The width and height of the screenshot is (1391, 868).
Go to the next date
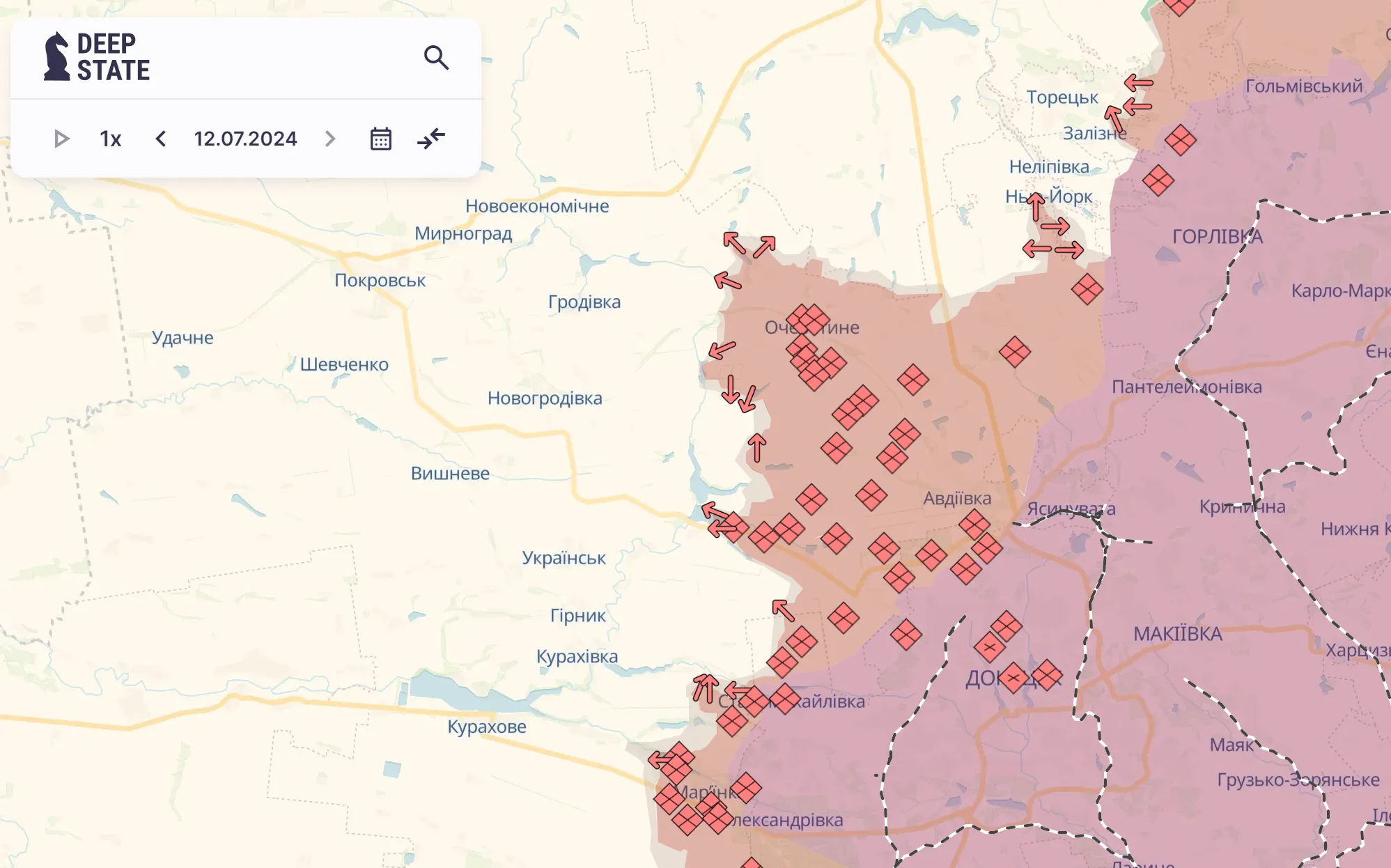330,139
